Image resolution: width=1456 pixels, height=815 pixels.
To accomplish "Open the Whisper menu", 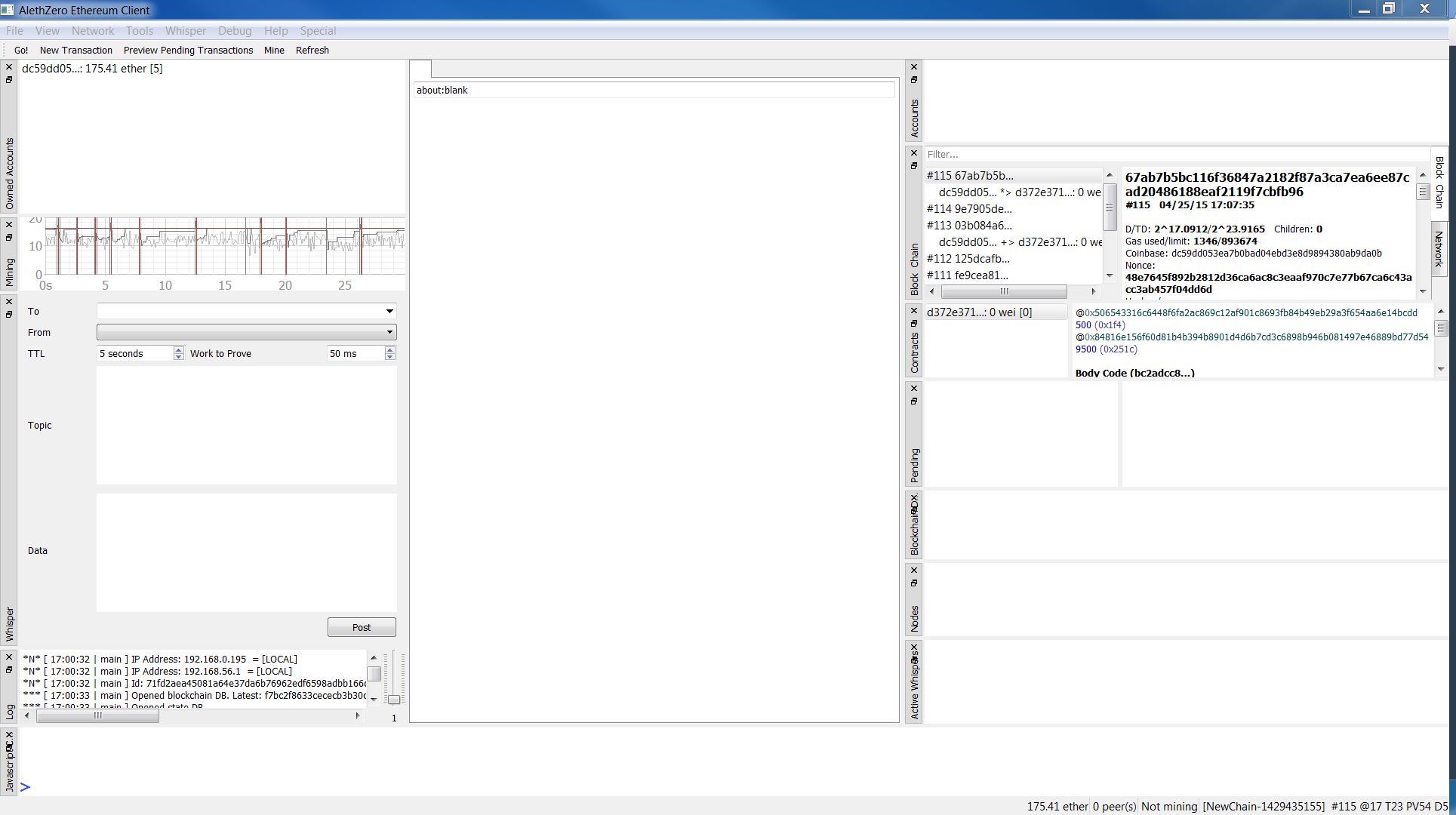I will [186, 31].
